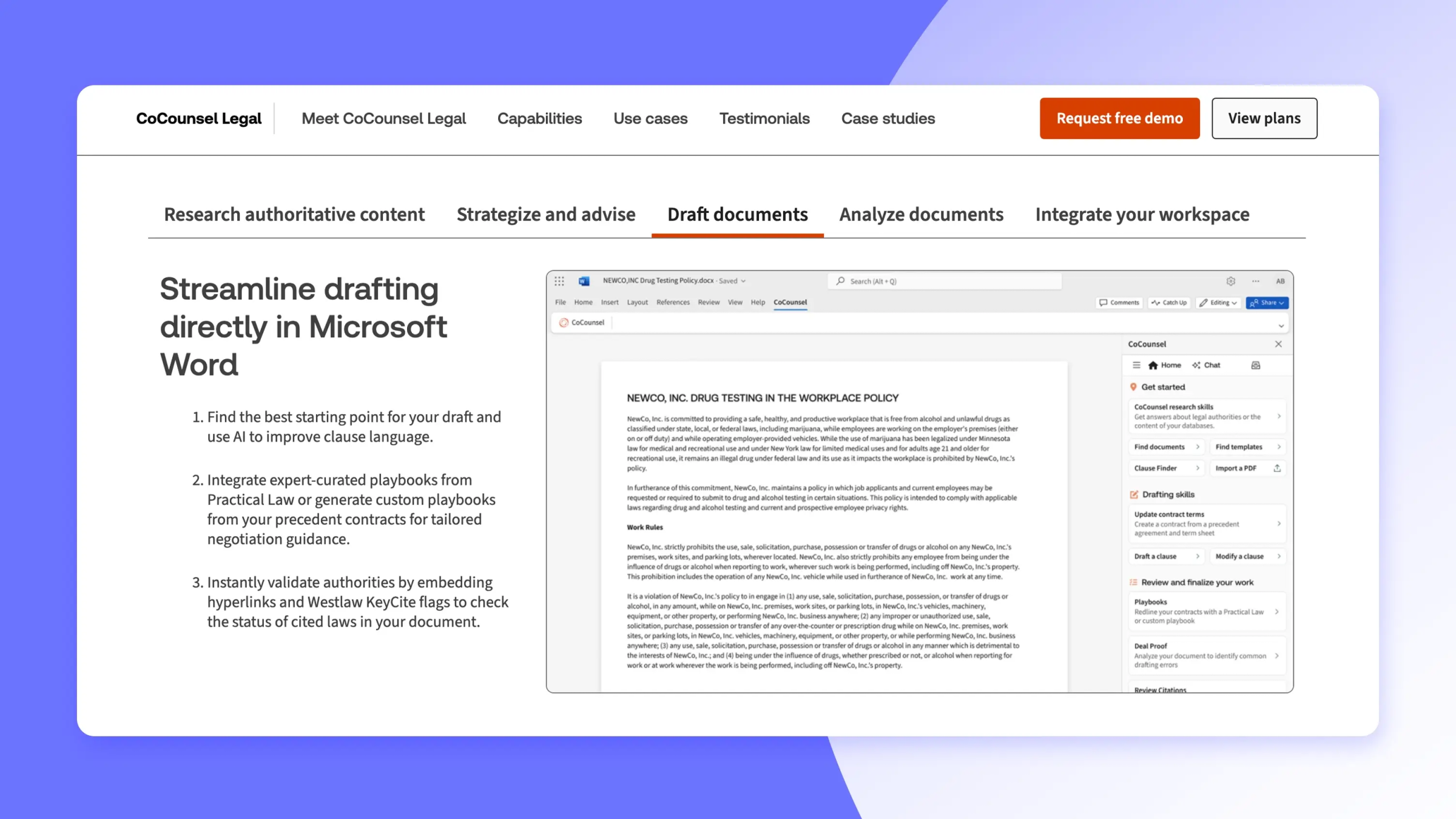This screenshot has width=1456, height=819.
Task: Open the References ribbon tab in Word
Action: (673, 302)
